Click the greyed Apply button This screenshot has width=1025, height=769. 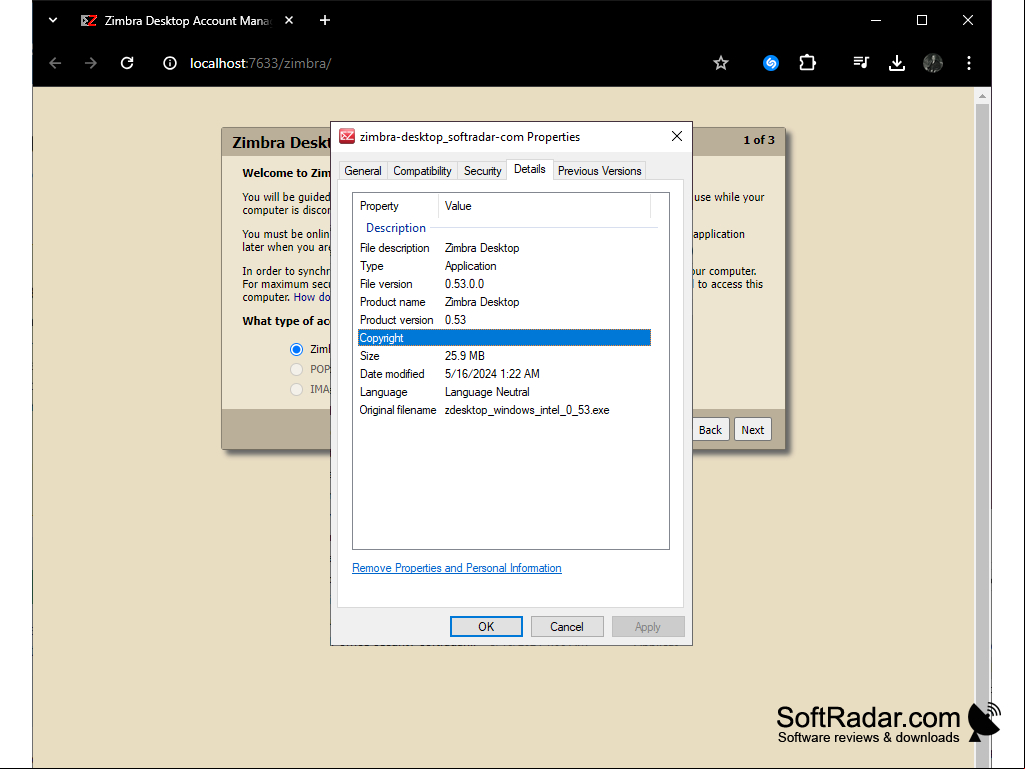[647, 626]
